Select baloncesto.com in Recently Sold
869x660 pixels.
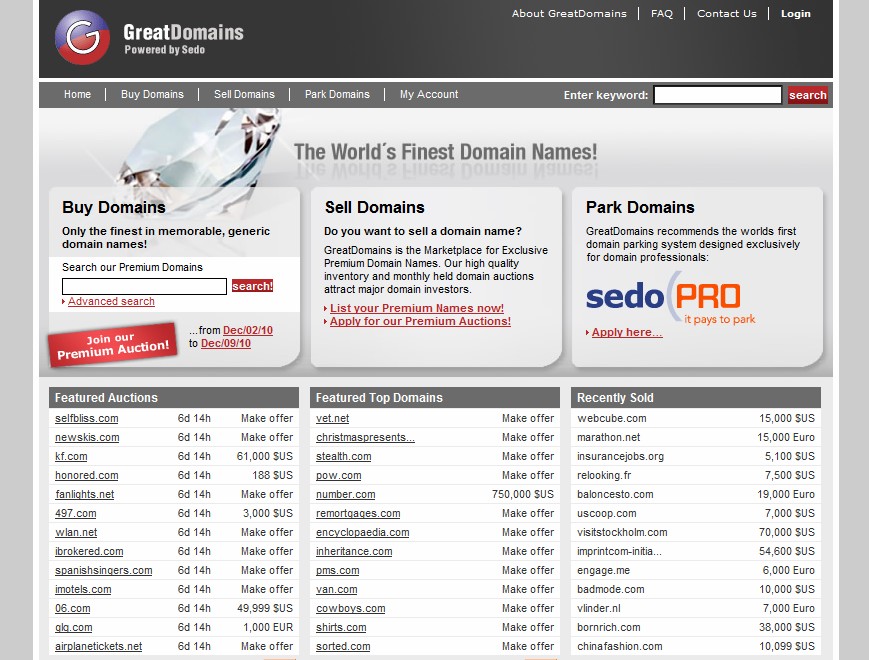pyautogui.click(x=615, y=494)
